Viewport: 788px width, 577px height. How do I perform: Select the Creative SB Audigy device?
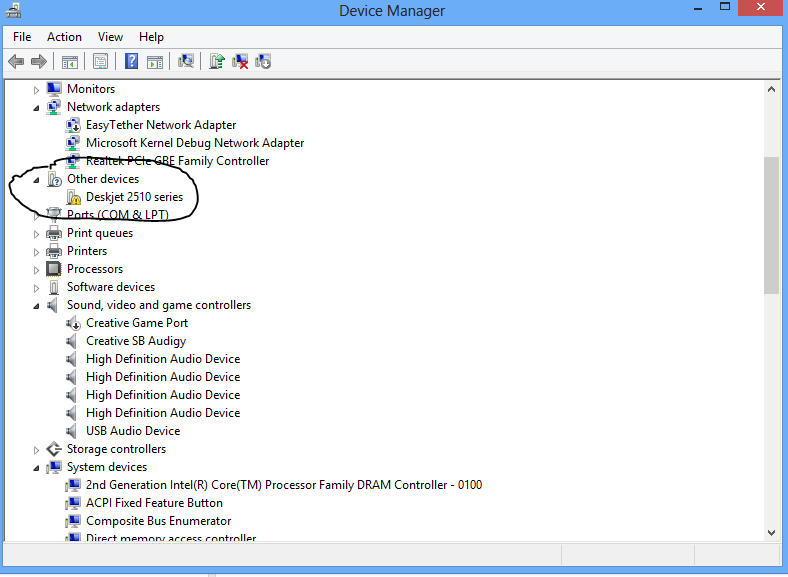point(136,341)
